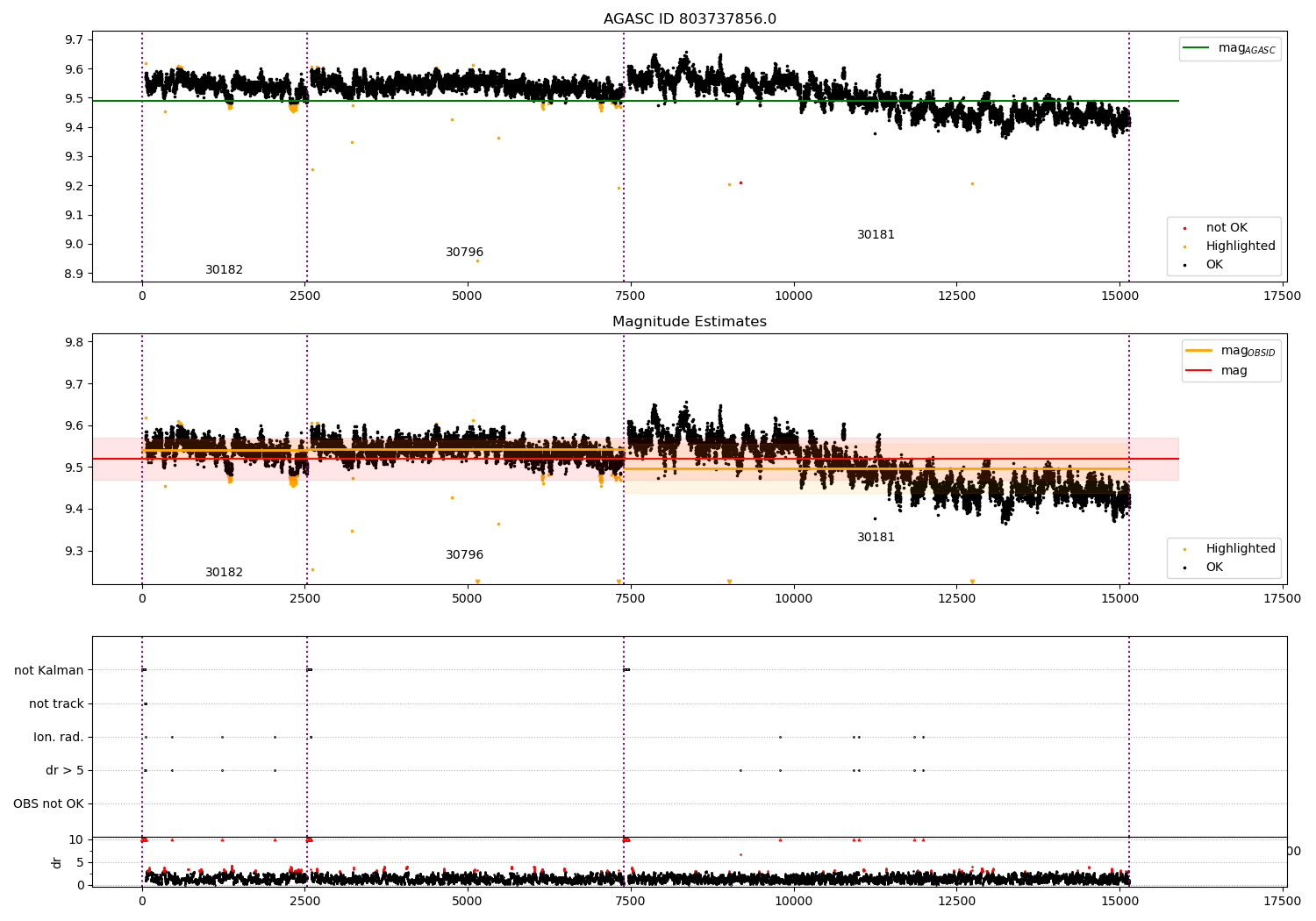Click "Highlighted" in the top plot legend
This screenshot has width=1316, height=921.
(x=1241, y=246)
